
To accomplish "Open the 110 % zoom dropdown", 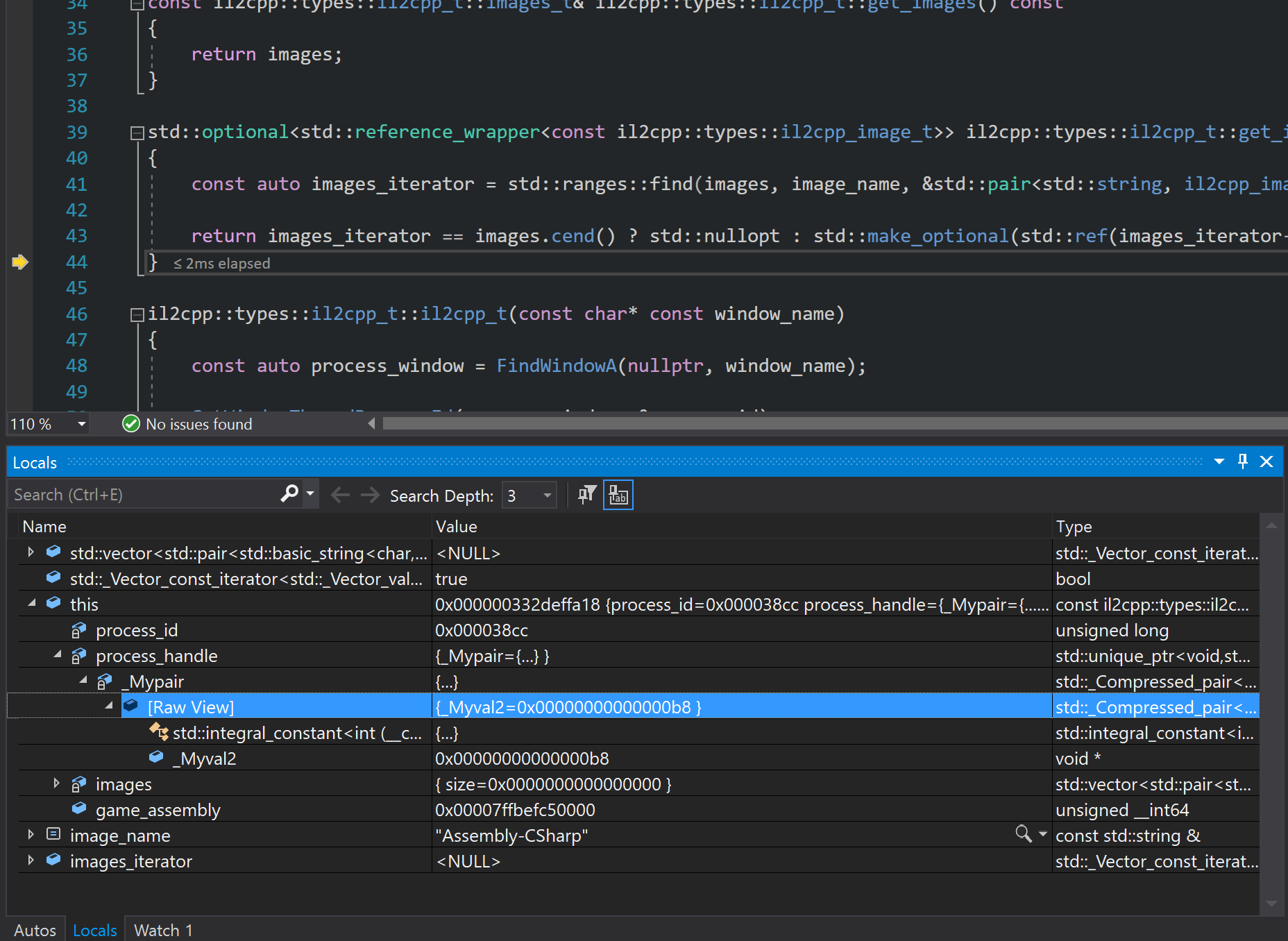I will [x=82, y=424].
